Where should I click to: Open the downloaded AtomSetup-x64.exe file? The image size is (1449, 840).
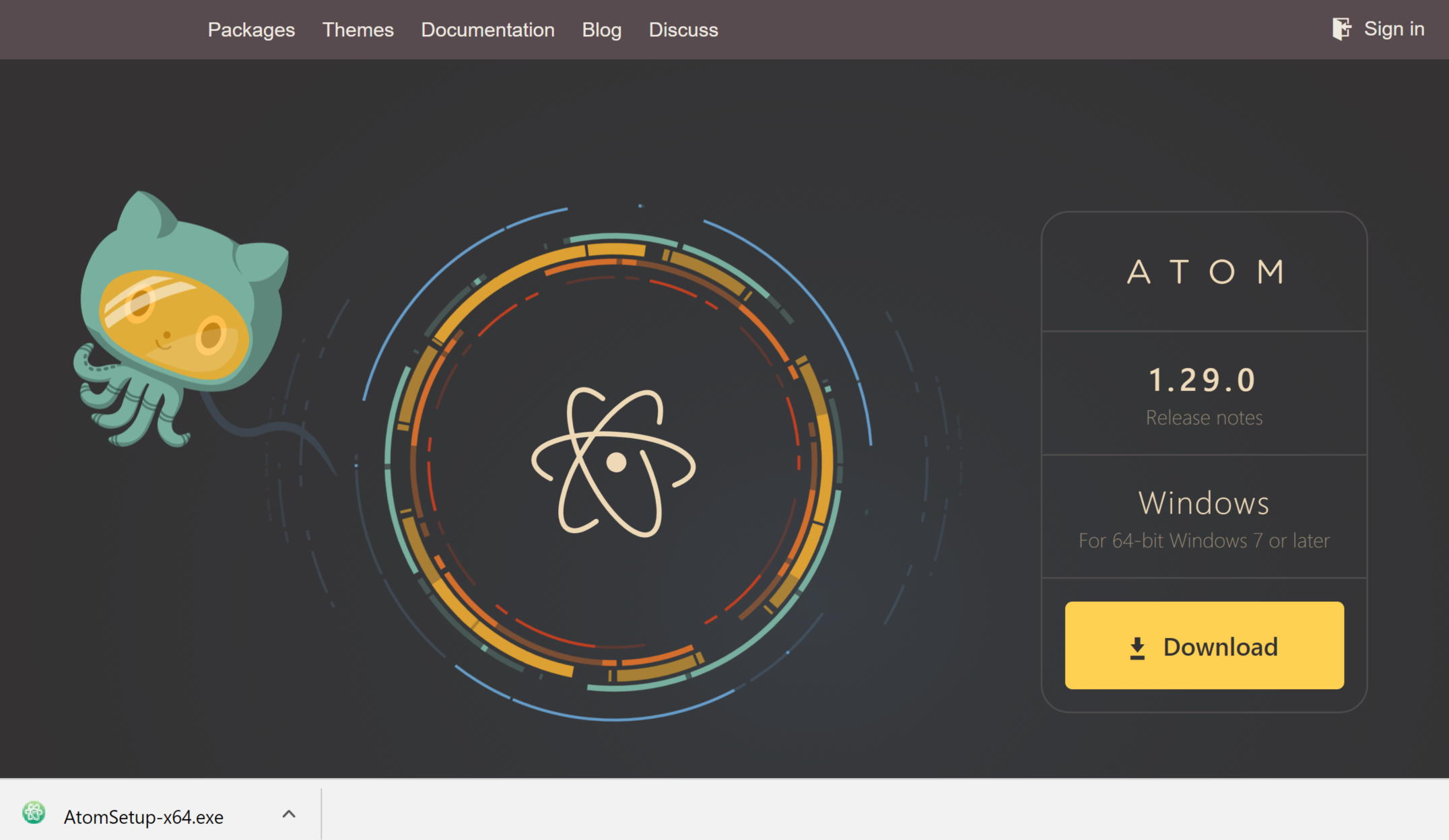(143, 816)
